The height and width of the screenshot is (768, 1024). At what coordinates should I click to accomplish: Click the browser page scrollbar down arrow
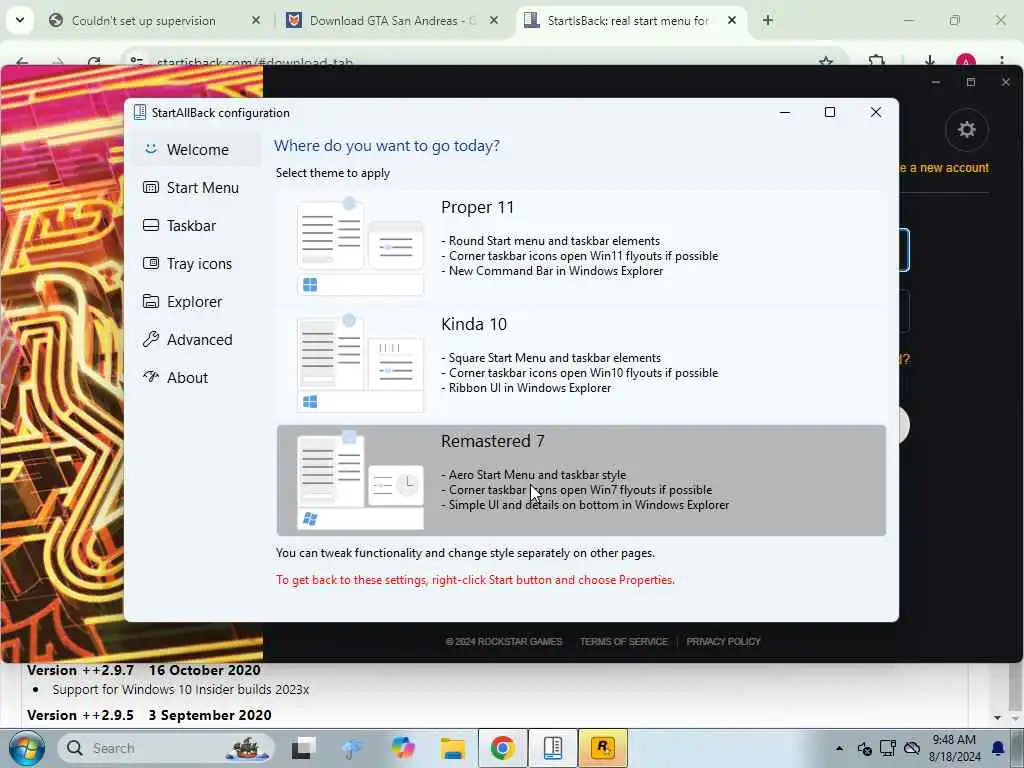tap(997, 717)
